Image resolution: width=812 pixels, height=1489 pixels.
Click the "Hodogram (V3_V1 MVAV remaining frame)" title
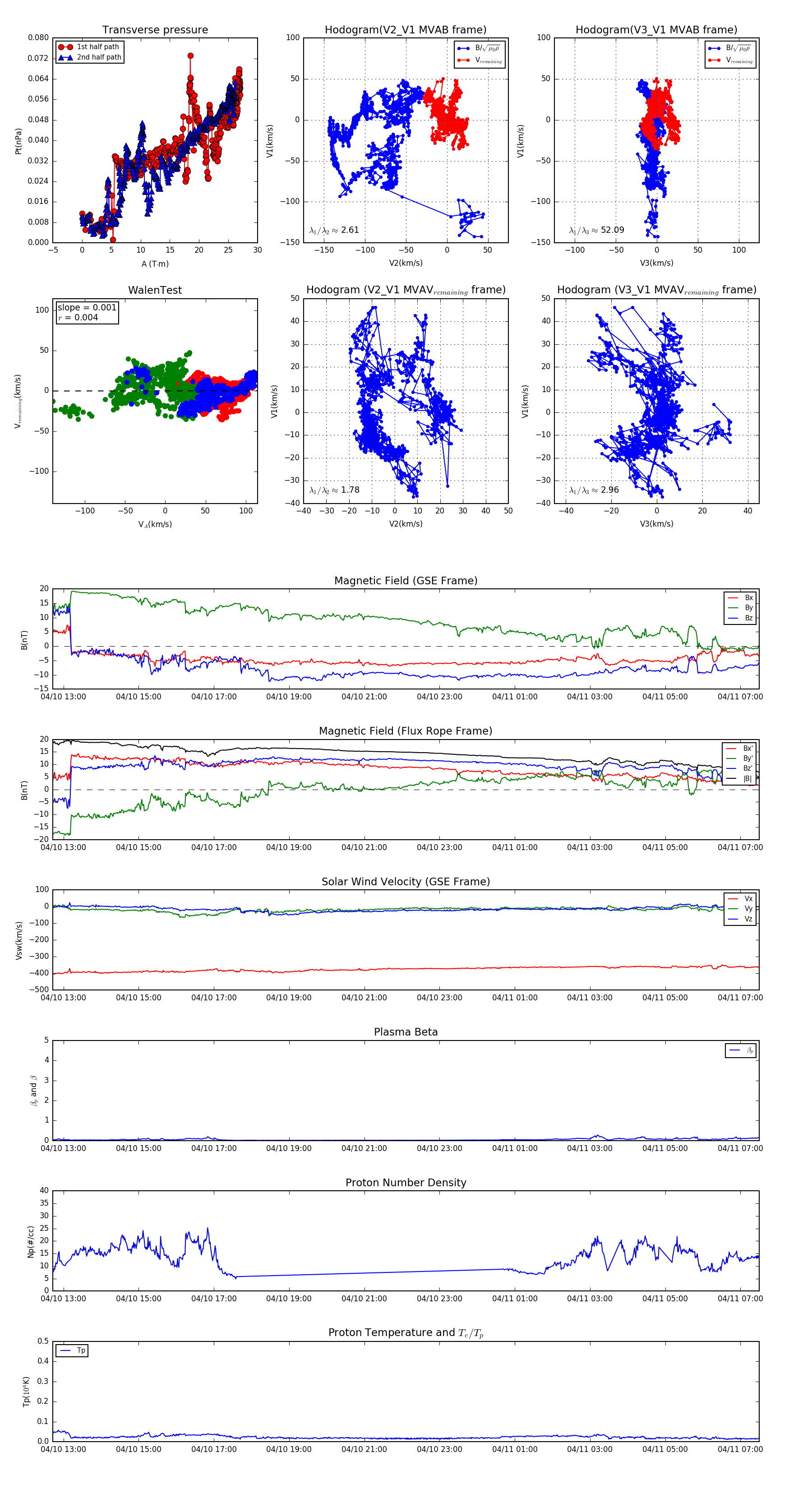[x=656, y=290]
